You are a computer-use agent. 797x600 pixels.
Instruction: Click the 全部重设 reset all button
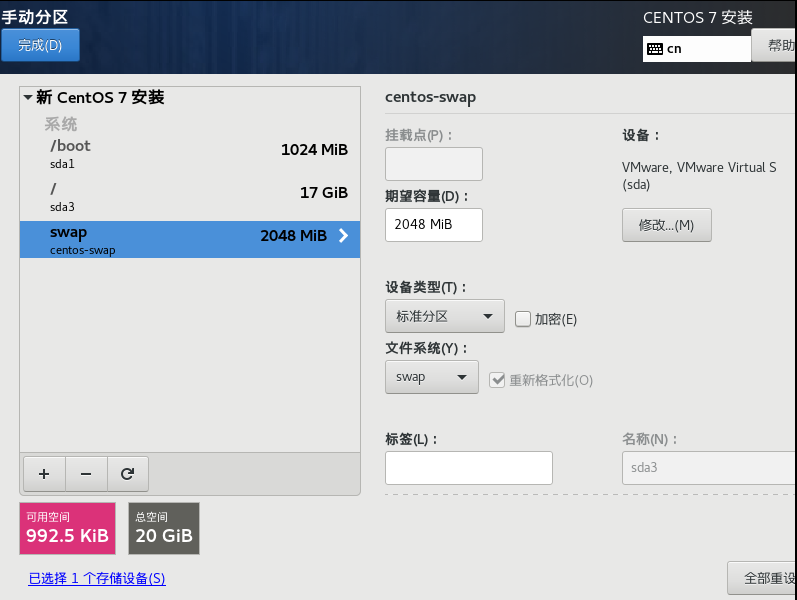[x=762, y=578]
